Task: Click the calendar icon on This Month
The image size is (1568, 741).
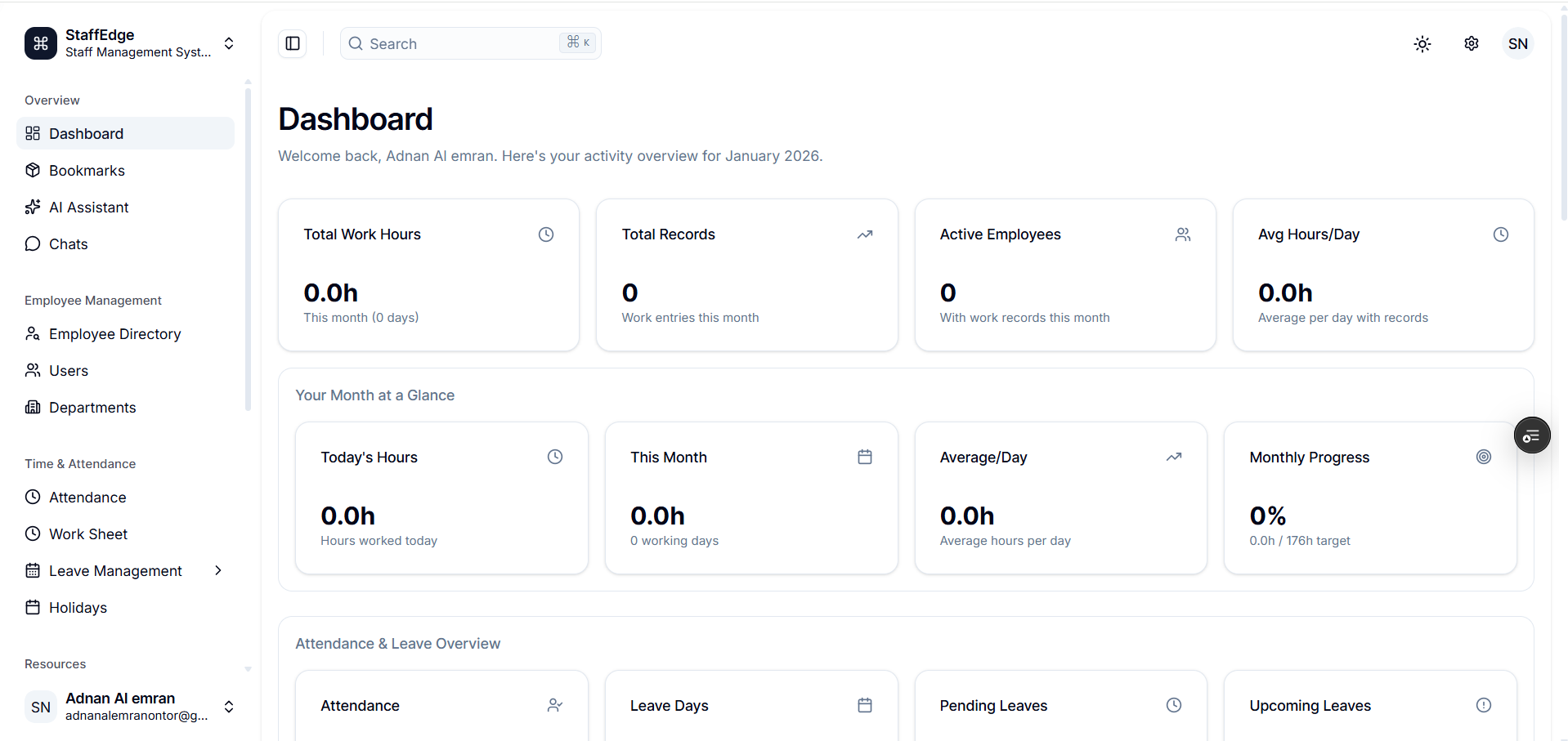Action: [865, 457]
